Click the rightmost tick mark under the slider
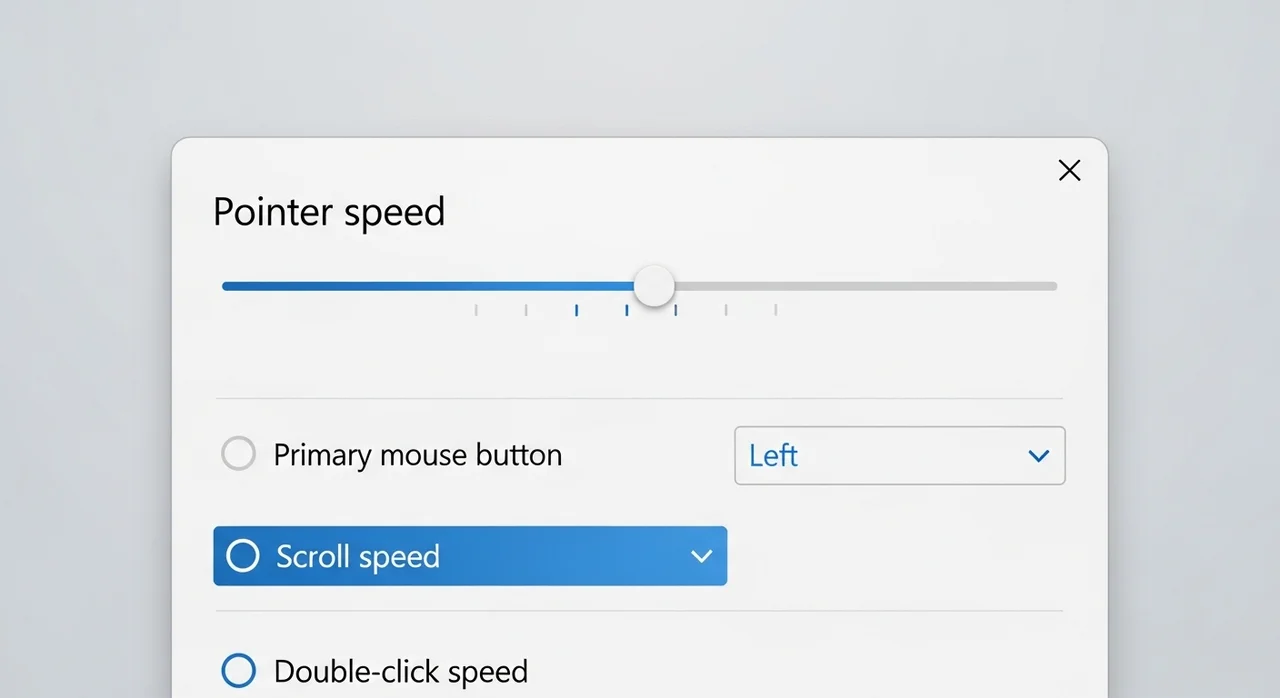Screen dimensions: 1280x698 pyautogui.click(x=776, y=310)
